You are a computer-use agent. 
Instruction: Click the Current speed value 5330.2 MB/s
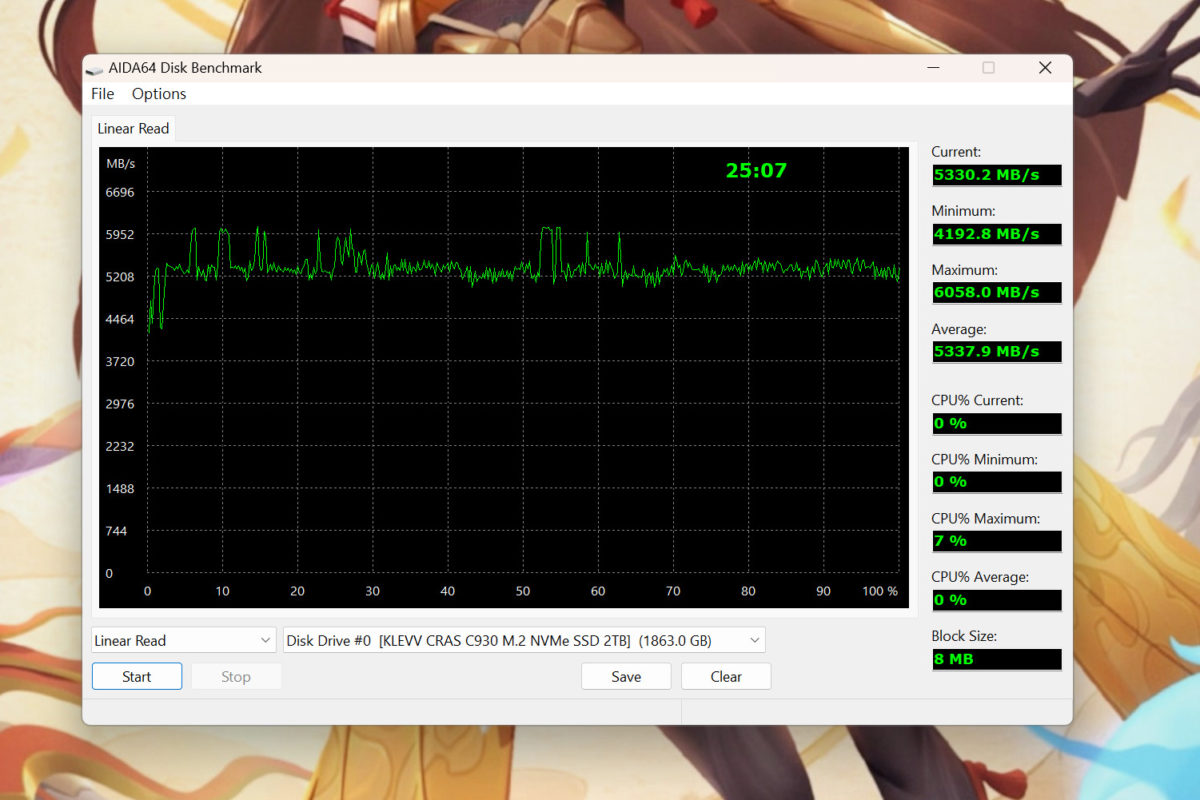(x=996, y=175)
